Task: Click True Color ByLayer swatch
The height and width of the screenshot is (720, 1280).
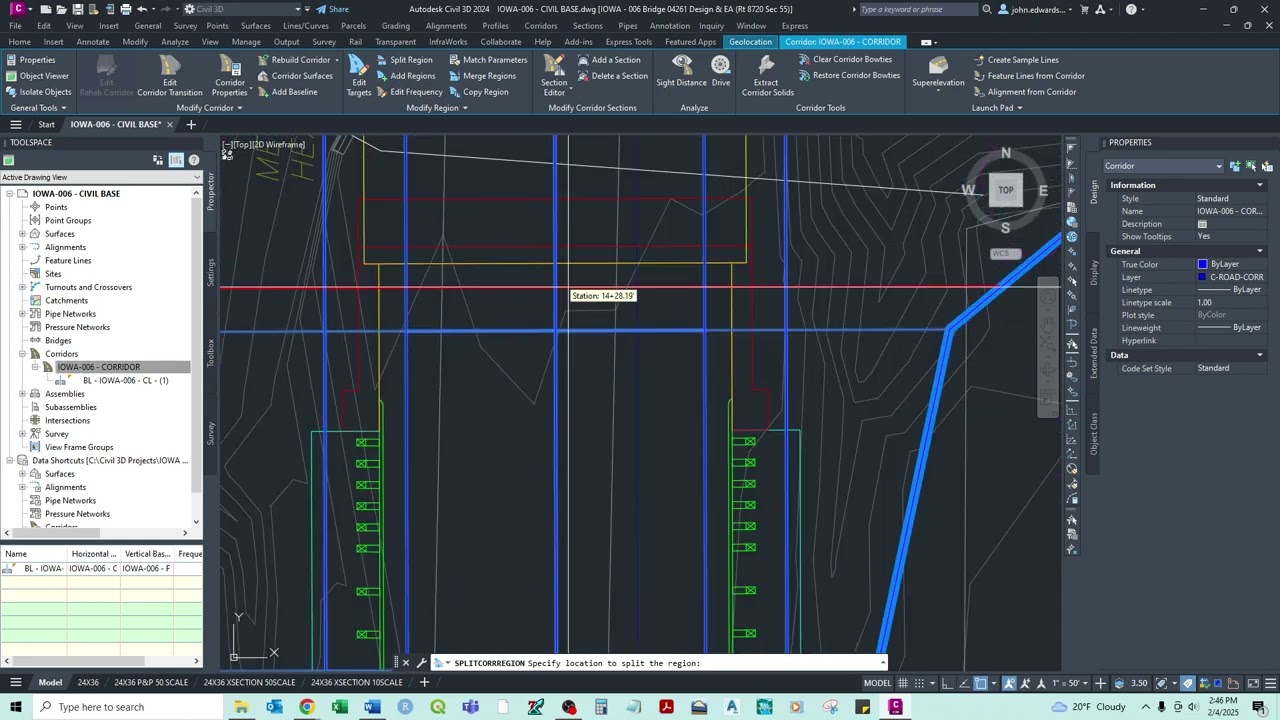Action: (1202, 264)
